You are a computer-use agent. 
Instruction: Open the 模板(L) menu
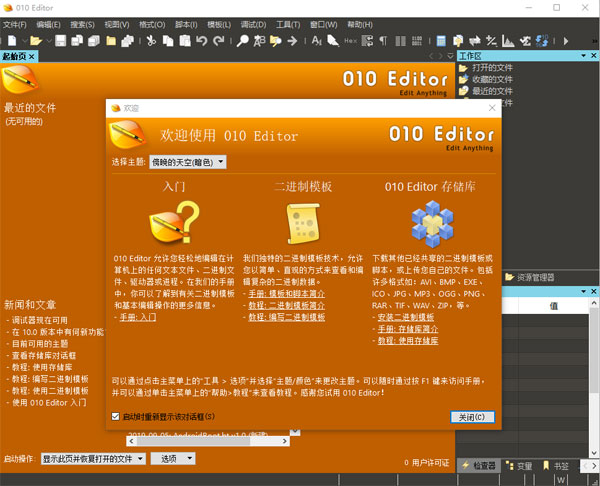211,22
